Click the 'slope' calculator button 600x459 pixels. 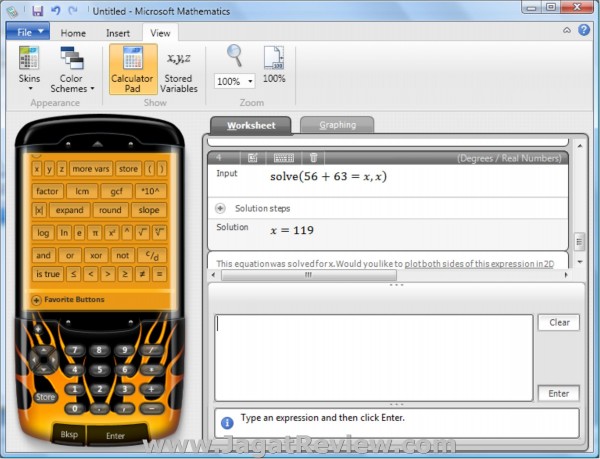(x=149, y=210)
